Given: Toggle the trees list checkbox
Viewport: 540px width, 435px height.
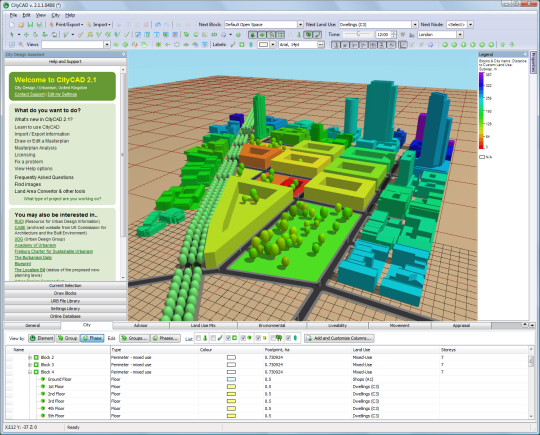Looking at the screenshot, I should [273, 338].
